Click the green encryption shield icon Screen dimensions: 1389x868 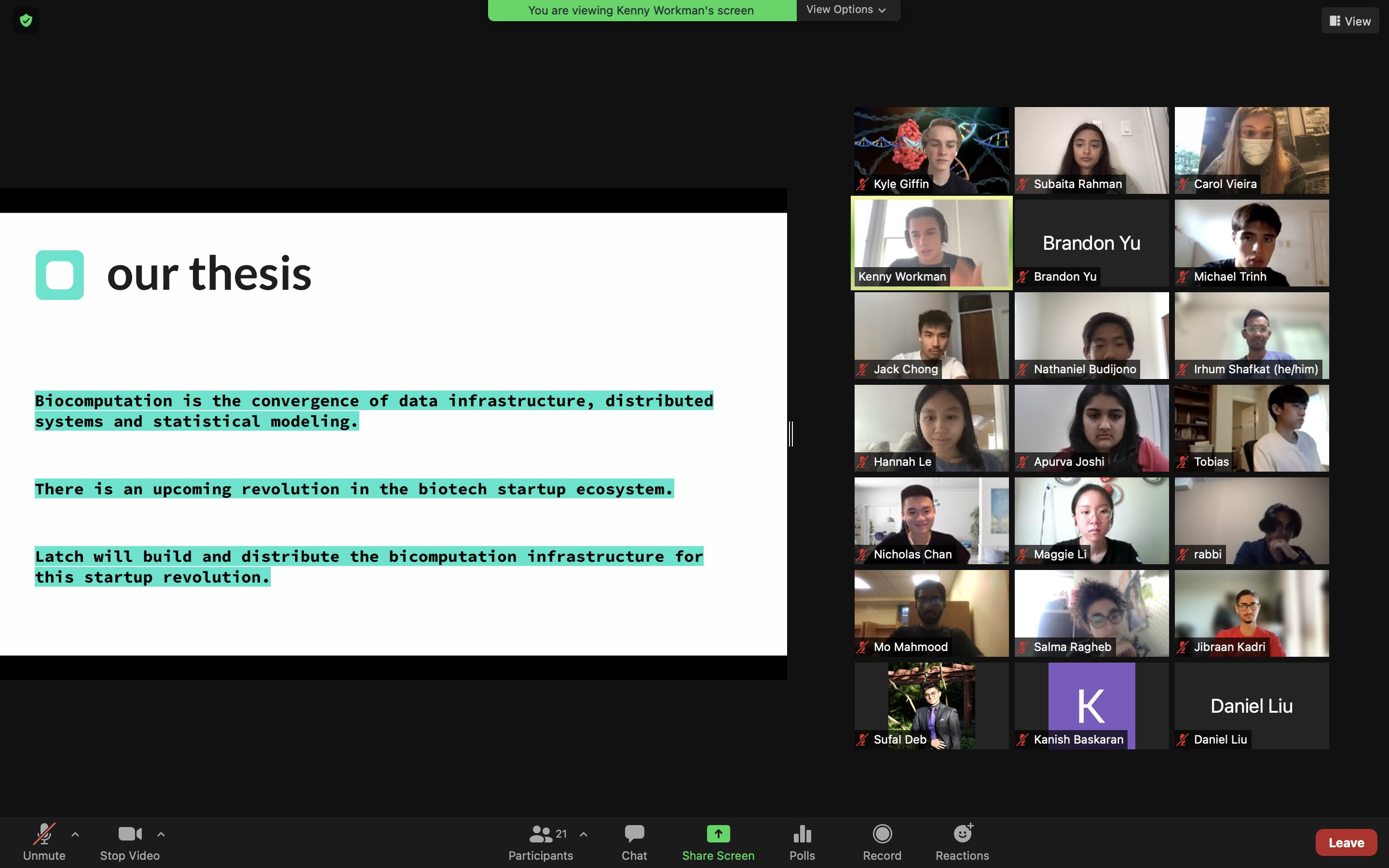[x=26, y=21]
